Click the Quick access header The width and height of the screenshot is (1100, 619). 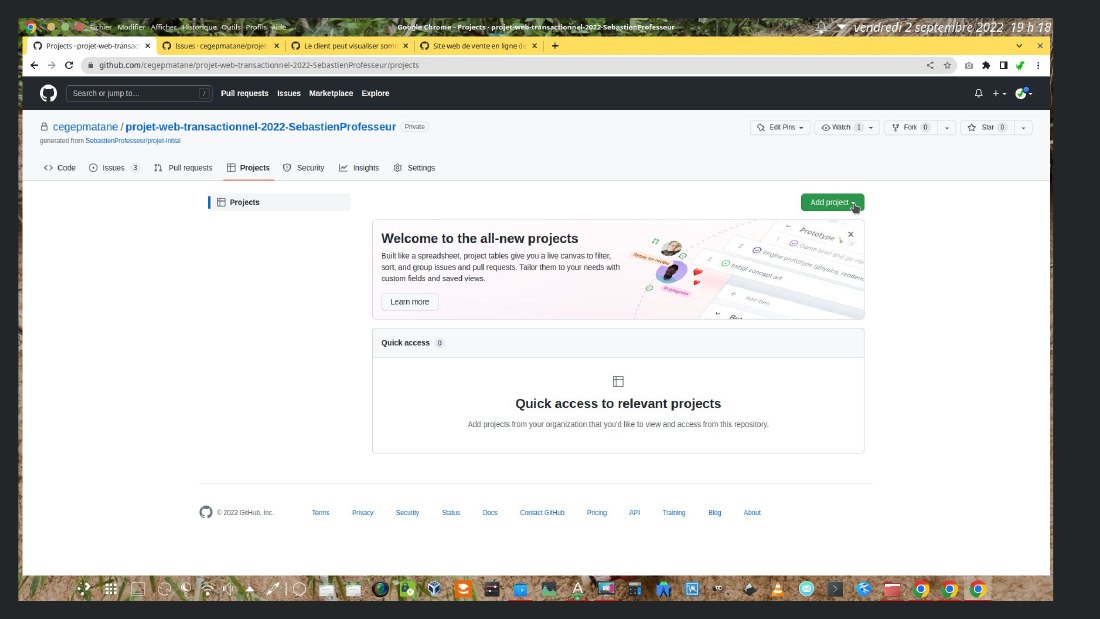(405, 343)
